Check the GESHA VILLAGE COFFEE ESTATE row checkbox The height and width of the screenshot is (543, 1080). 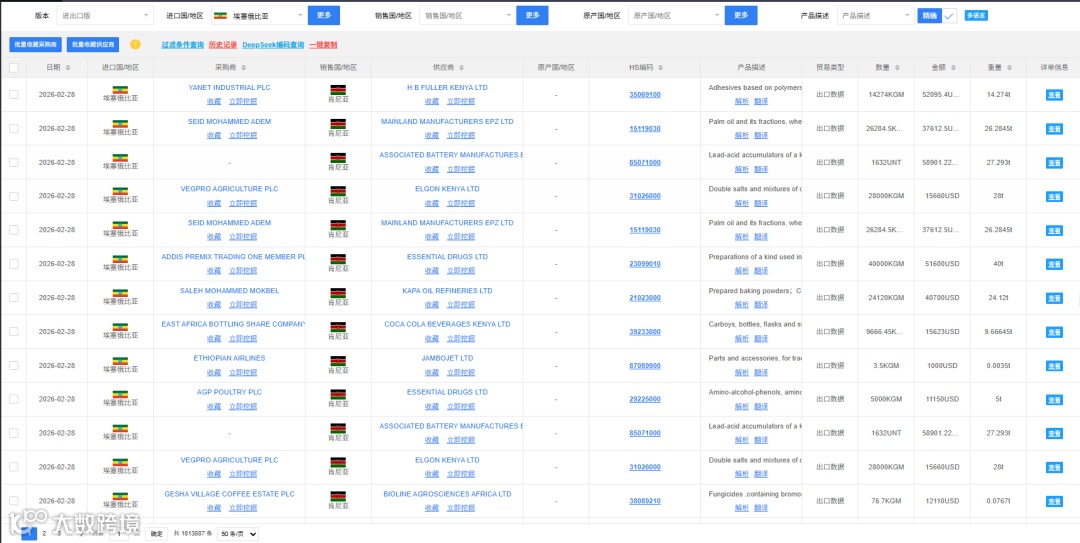point(14,501)
